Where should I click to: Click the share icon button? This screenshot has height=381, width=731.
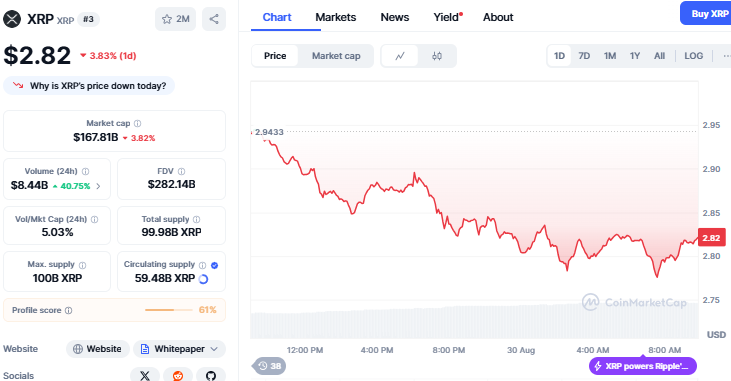pyautogui.click(x=214, y=19)
